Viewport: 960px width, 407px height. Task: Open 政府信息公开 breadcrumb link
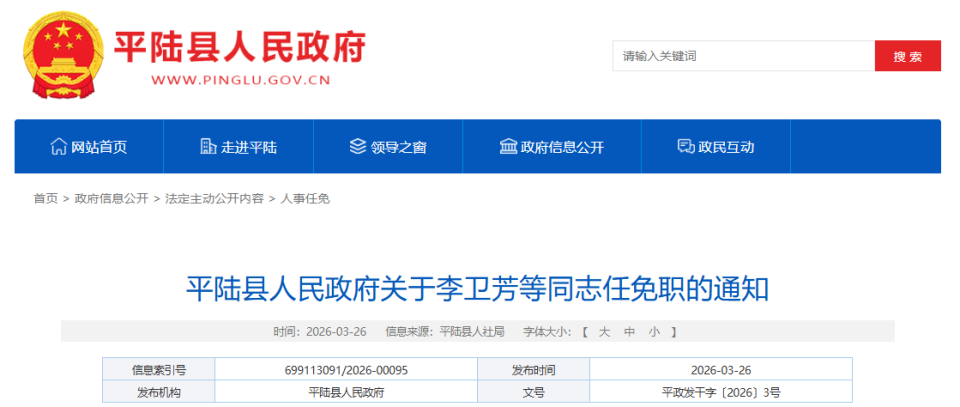tap(111, 198)
